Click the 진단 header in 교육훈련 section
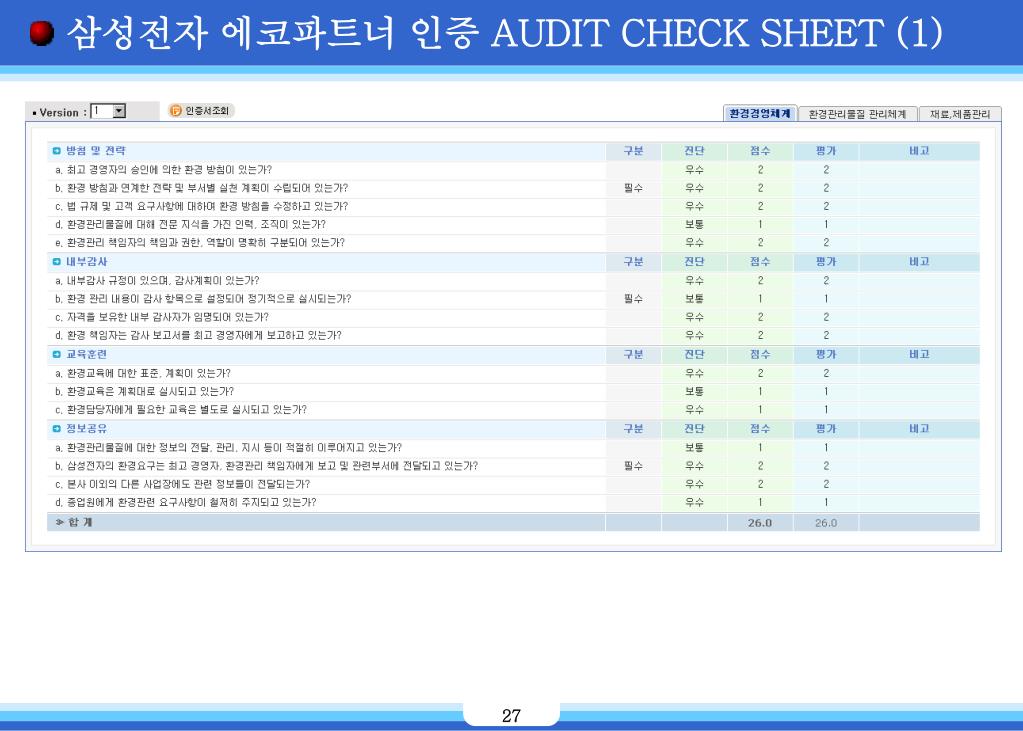This screenshot has width=1023, height=731. pos(694,354)
